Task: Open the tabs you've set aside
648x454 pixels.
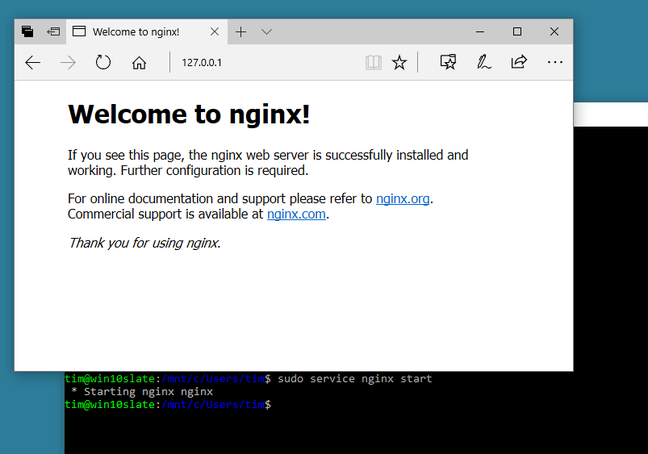Action: click(27, 31)
